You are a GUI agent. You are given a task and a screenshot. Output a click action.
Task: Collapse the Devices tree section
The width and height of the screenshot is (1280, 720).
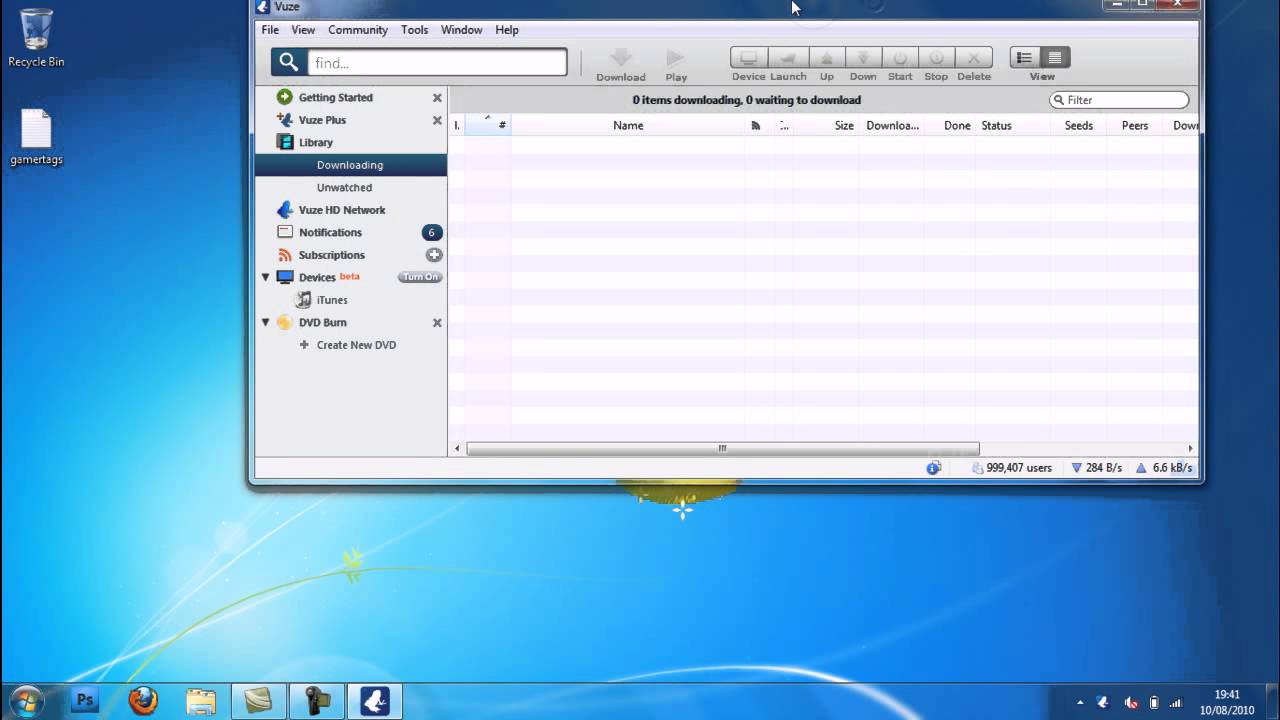(266, 277)
